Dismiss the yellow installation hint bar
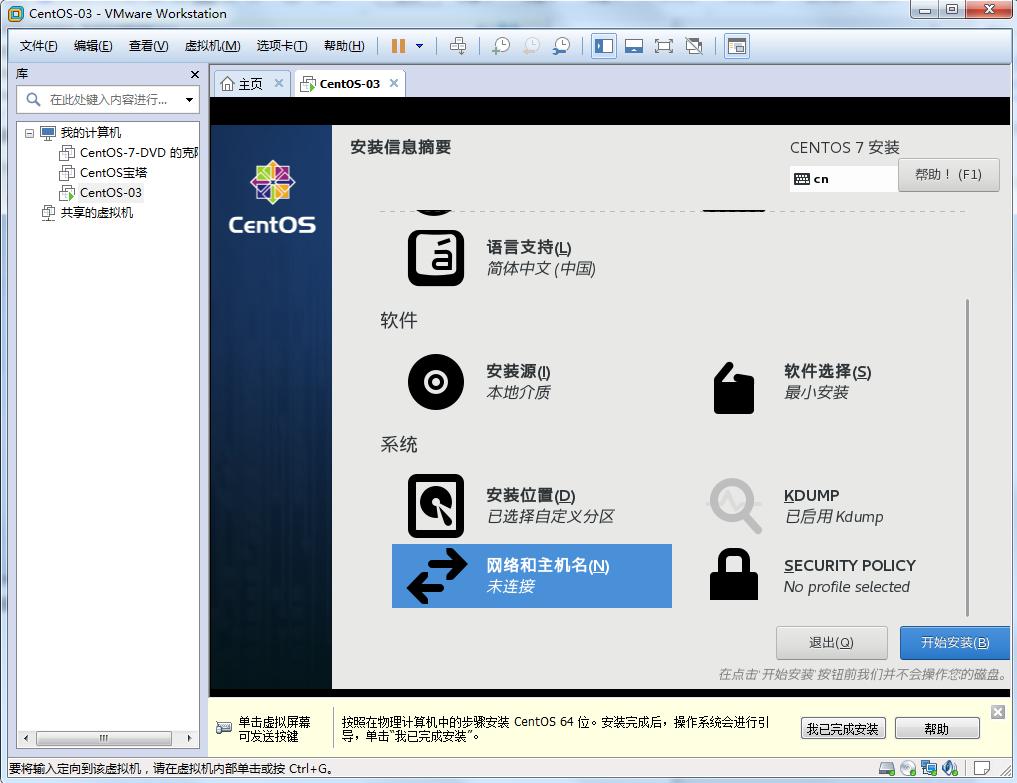Viewport: 1017px width, 783px height. (998, 712)
